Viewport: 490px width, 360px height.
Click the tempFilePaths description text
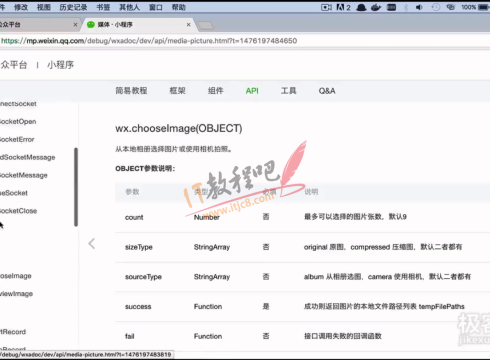442,307
